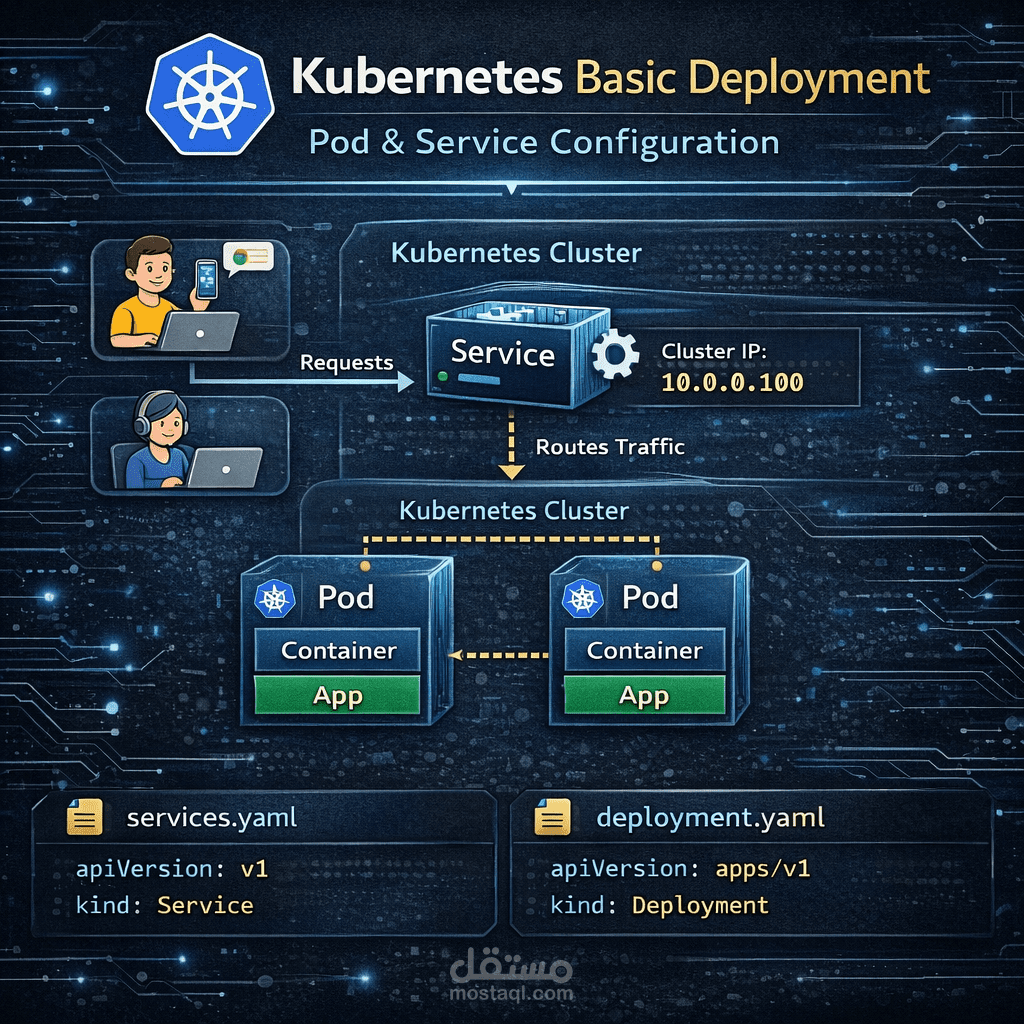1024x1024 pixels.
Task: Click the green App bar in left Pod
Action: coord(337,695)
